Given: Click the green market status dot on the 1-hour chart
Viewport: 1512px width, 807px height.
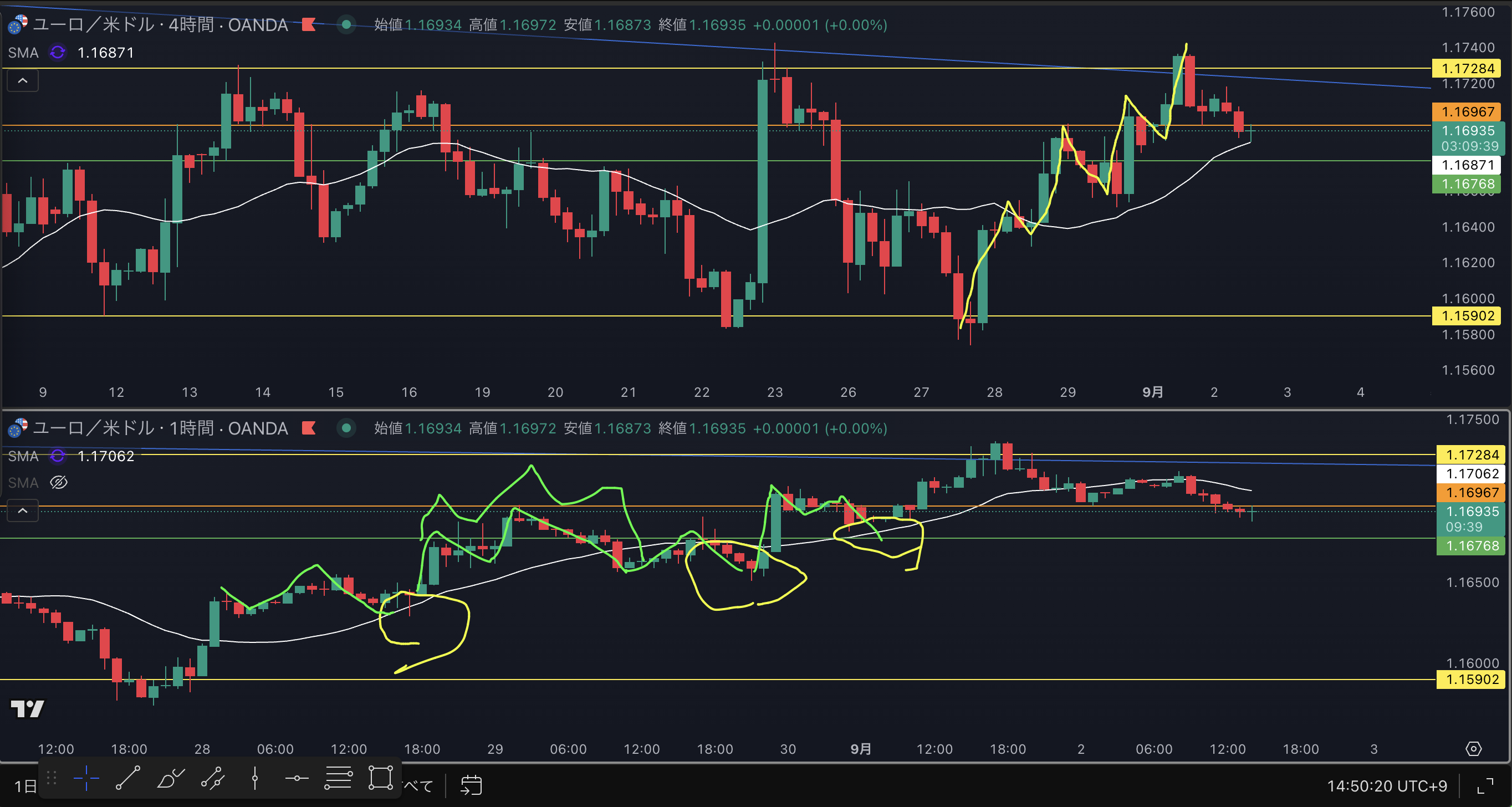Looking at the screenshot, I should 346,428.
